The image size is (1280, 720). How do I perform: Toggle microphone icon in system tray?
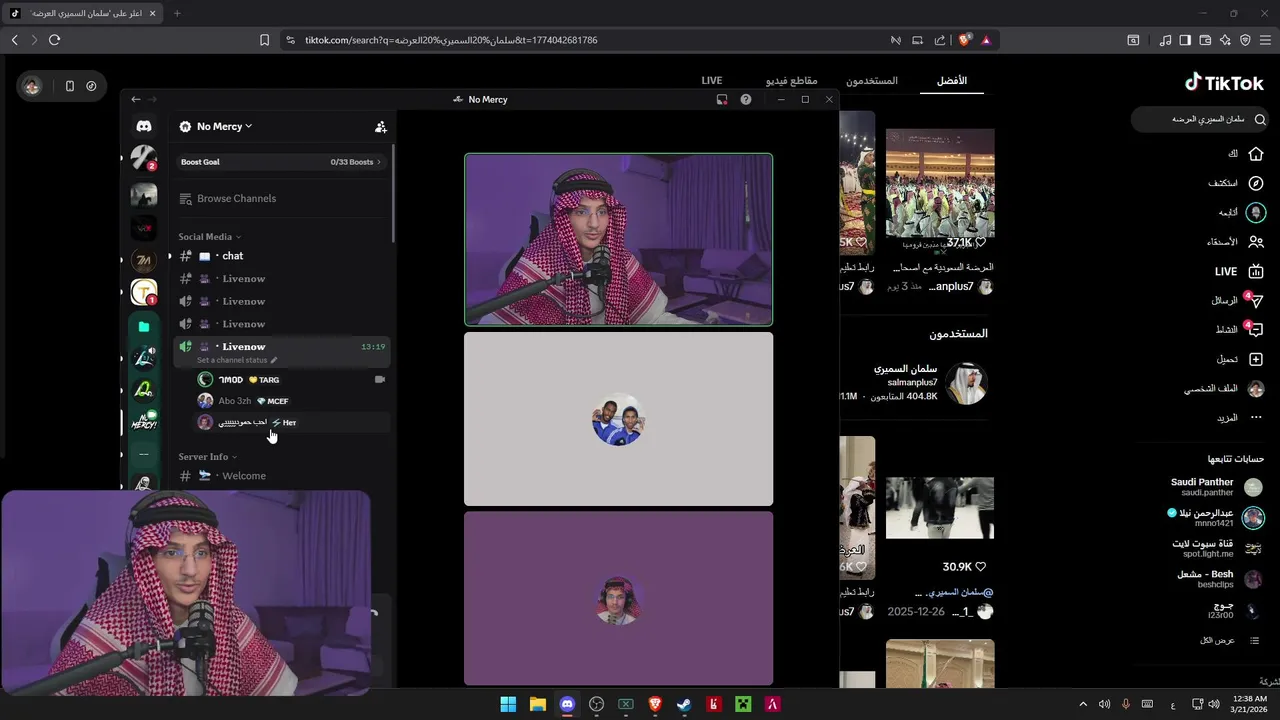1126,704
